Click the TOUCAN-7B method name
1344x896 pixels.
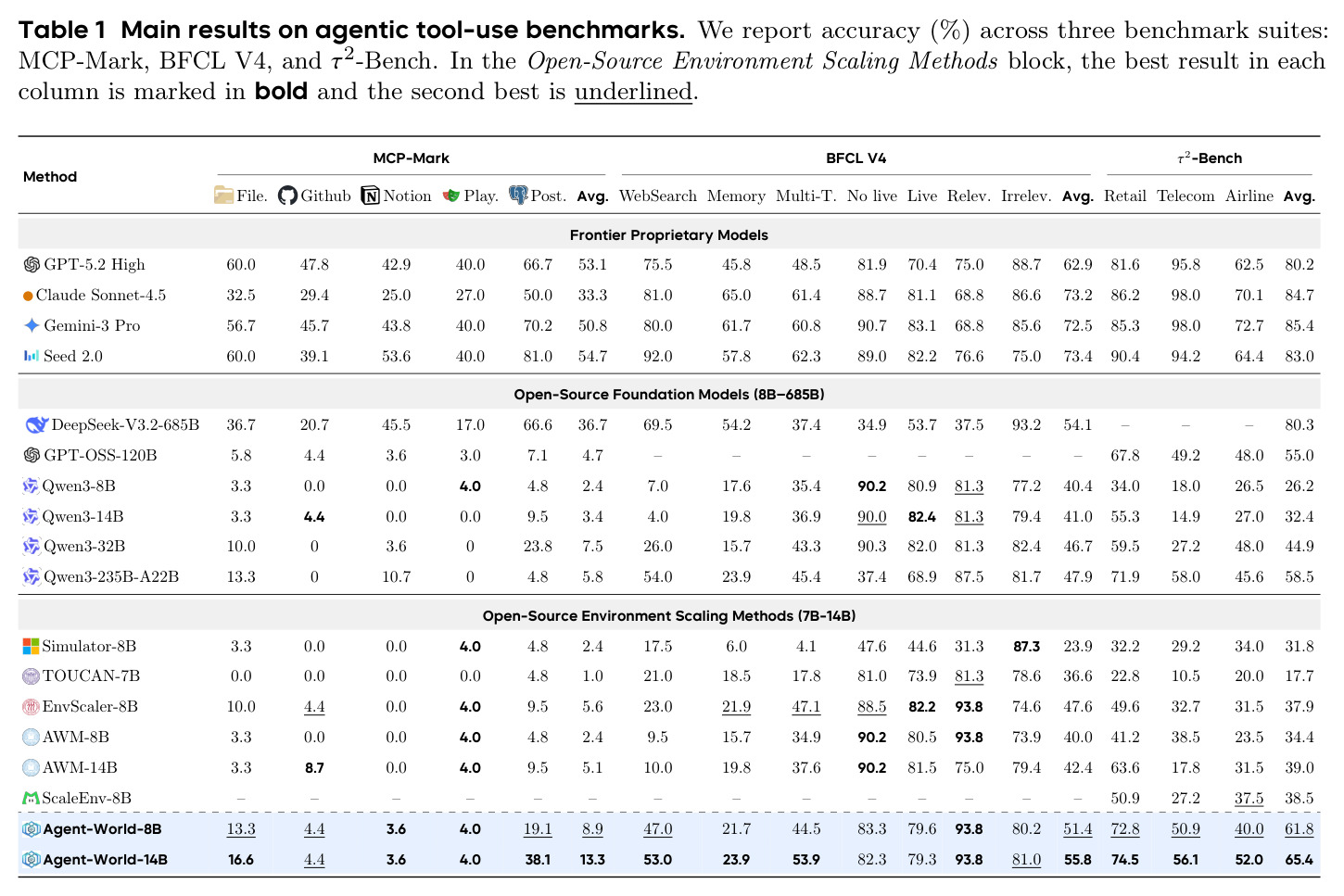pyautogui.click(x=91, y=676)
